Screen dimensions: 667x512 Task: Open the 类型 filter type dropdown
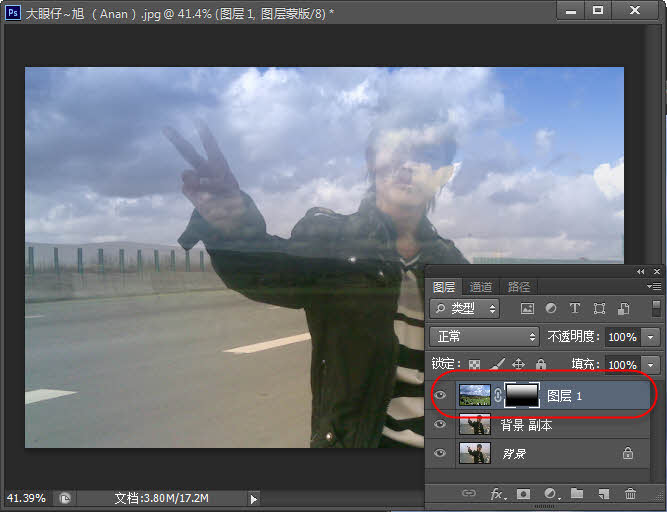point(467,309)
